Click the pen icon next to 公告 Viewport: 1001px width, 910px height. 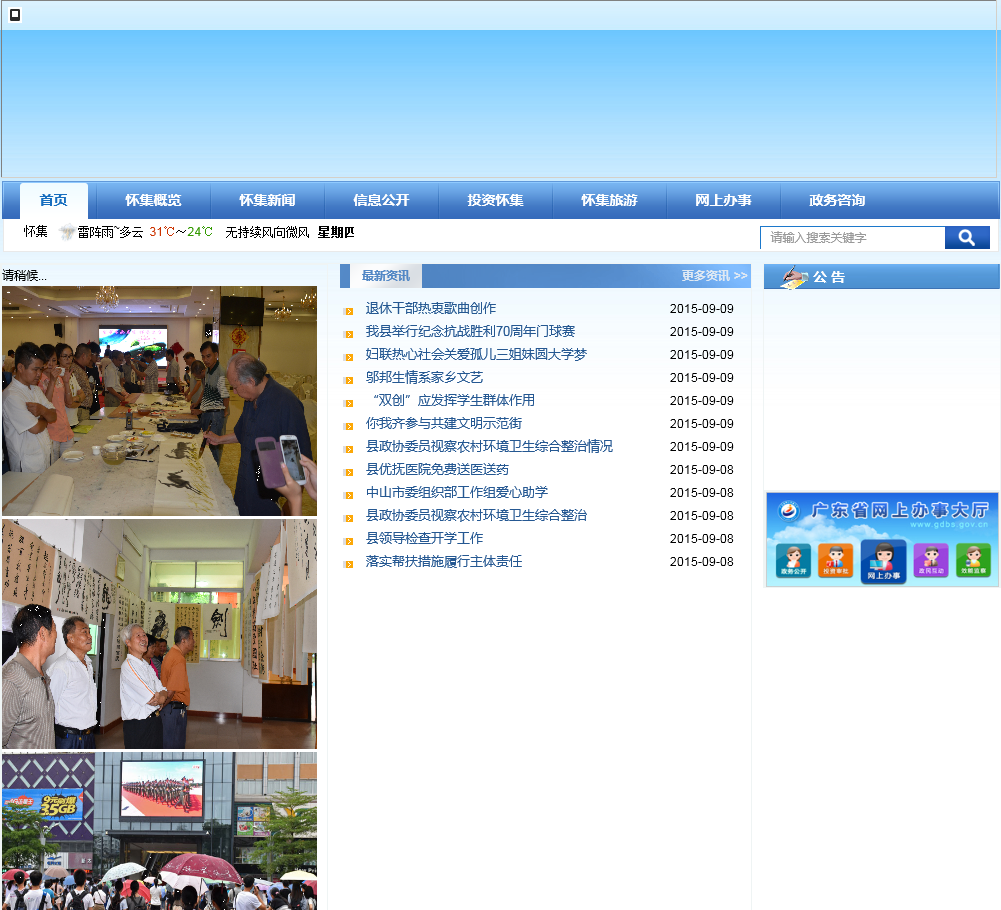point(795,277)
